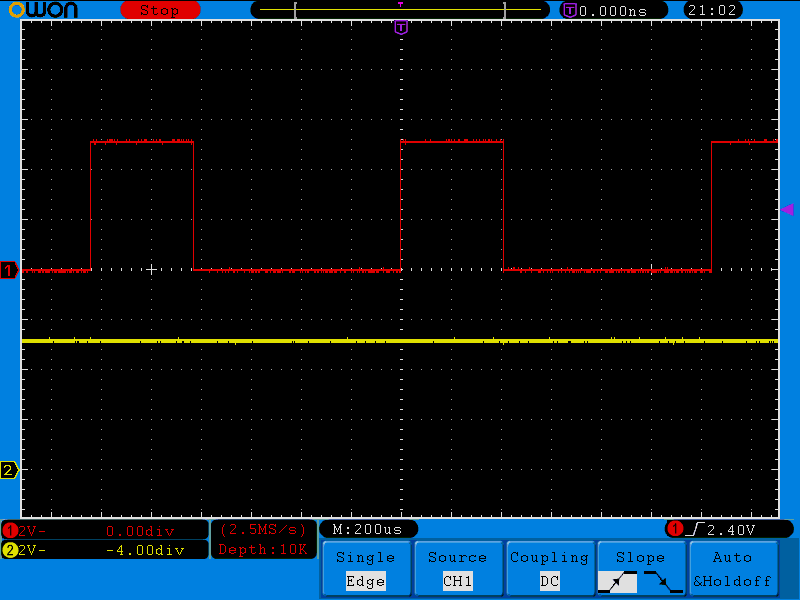Click the purple T icon beside 0.000ns
Viewport: 800px width, 600px height.
click(x=569, y=10)
